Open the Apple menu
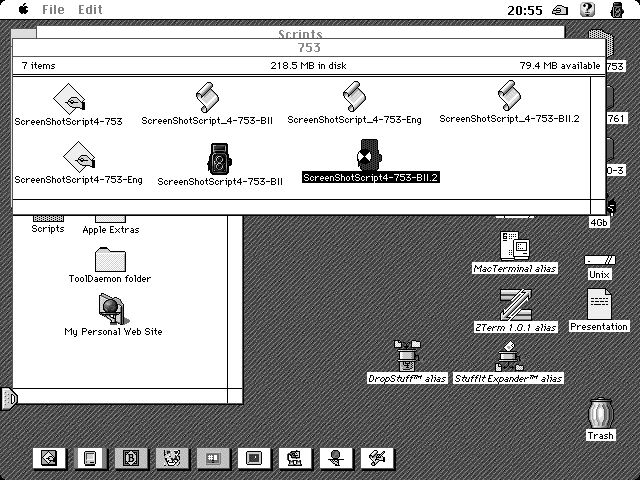640x480 pixels. click(x=22, y=9)
